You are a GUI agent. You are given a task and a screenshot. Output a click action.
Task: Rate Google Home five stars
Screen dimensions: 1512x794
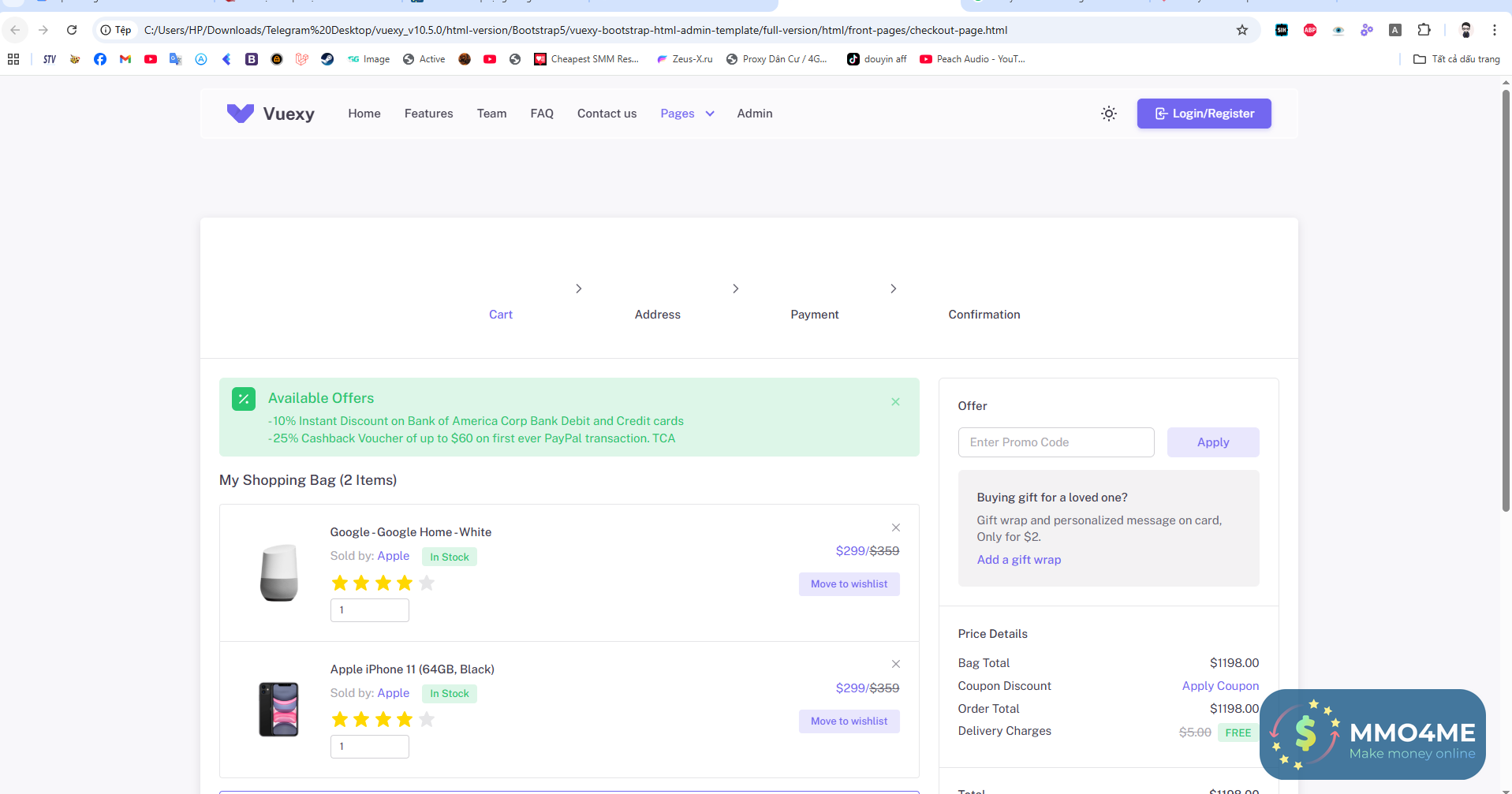coord(427,583)
